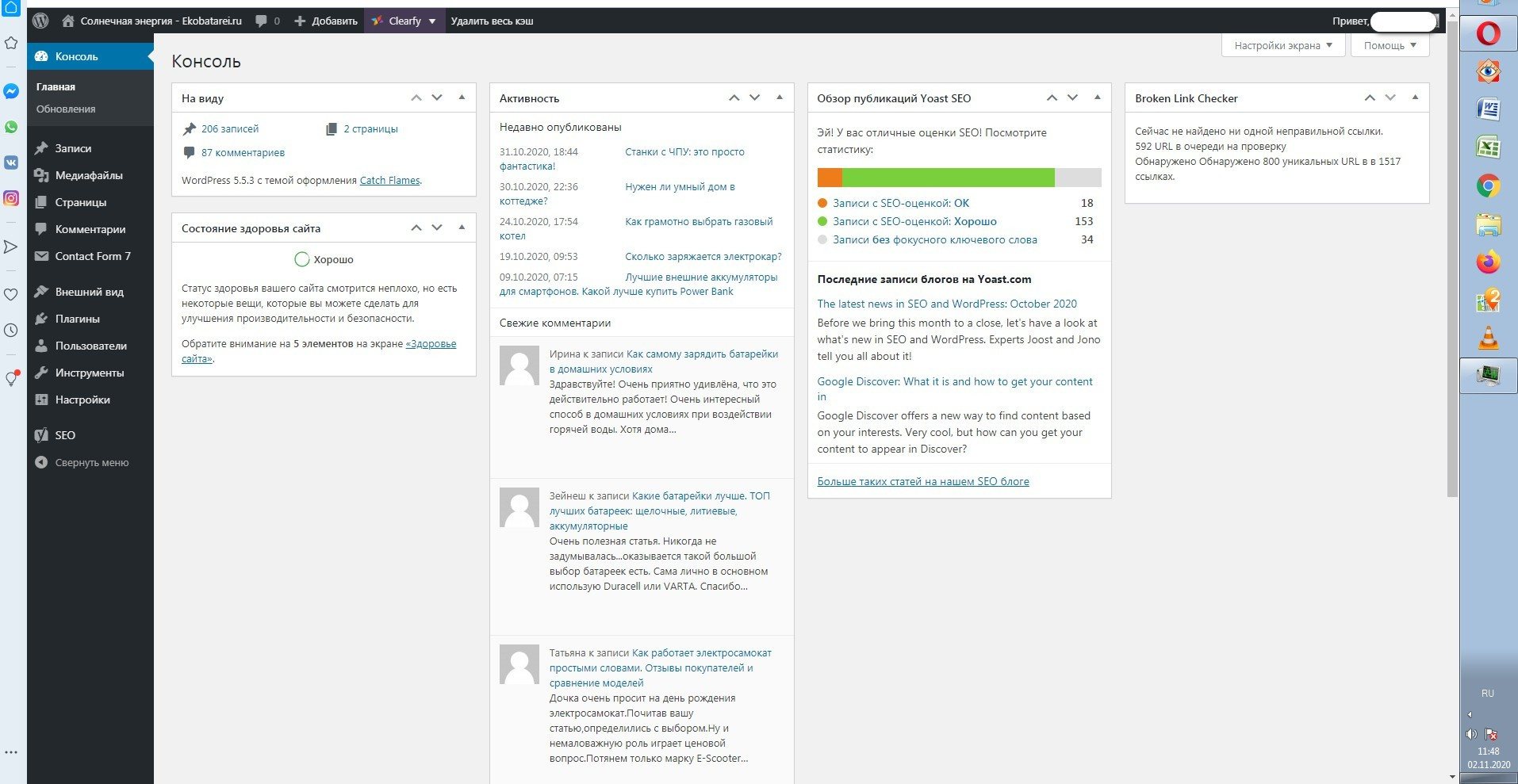Click orange segment of SEO score bar
Image resolution: width=1518 pixels, height=784 pixels.
[830, 178]
